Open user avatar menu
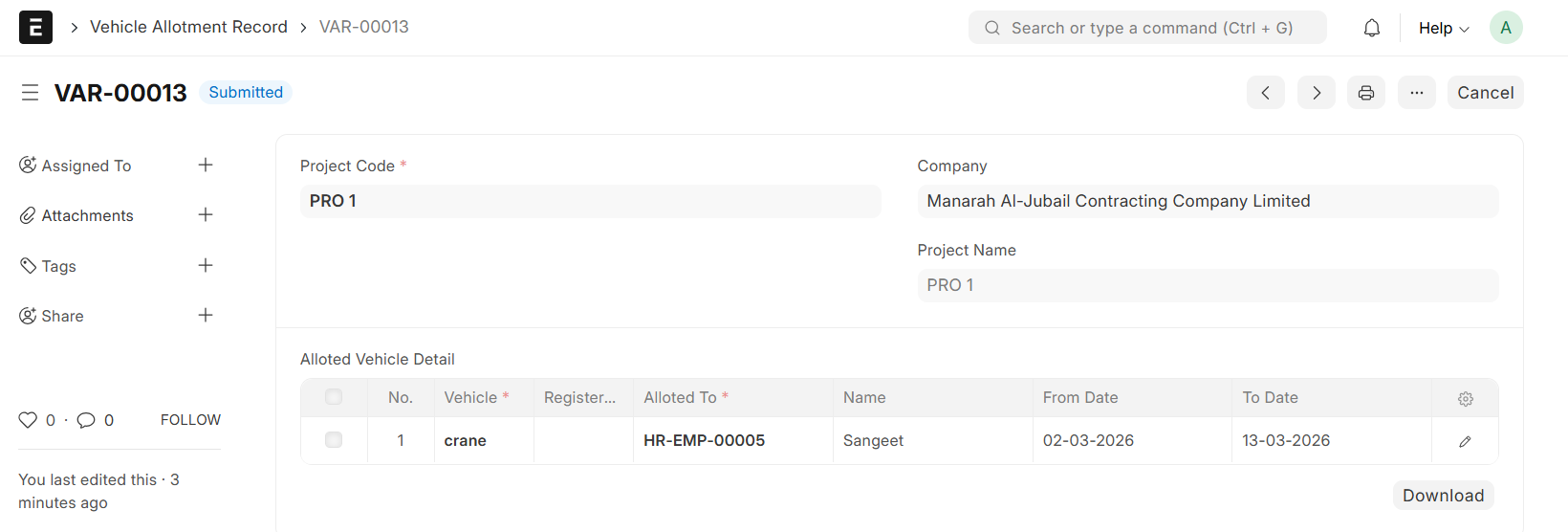The width and height of the screenshot is (1568, 532). (1505, 28)
